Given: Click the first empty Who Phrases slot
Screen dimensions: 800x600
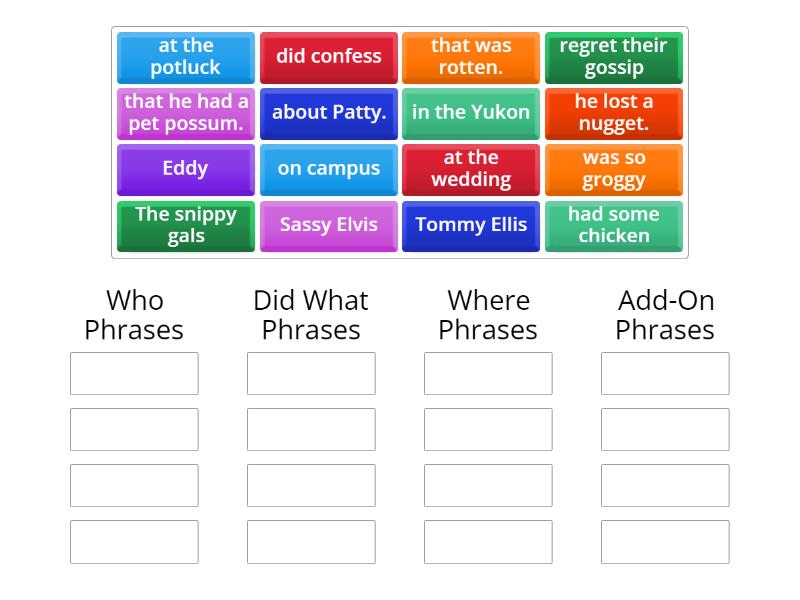Looking at the screenshot, I should (x=134, y=373).
